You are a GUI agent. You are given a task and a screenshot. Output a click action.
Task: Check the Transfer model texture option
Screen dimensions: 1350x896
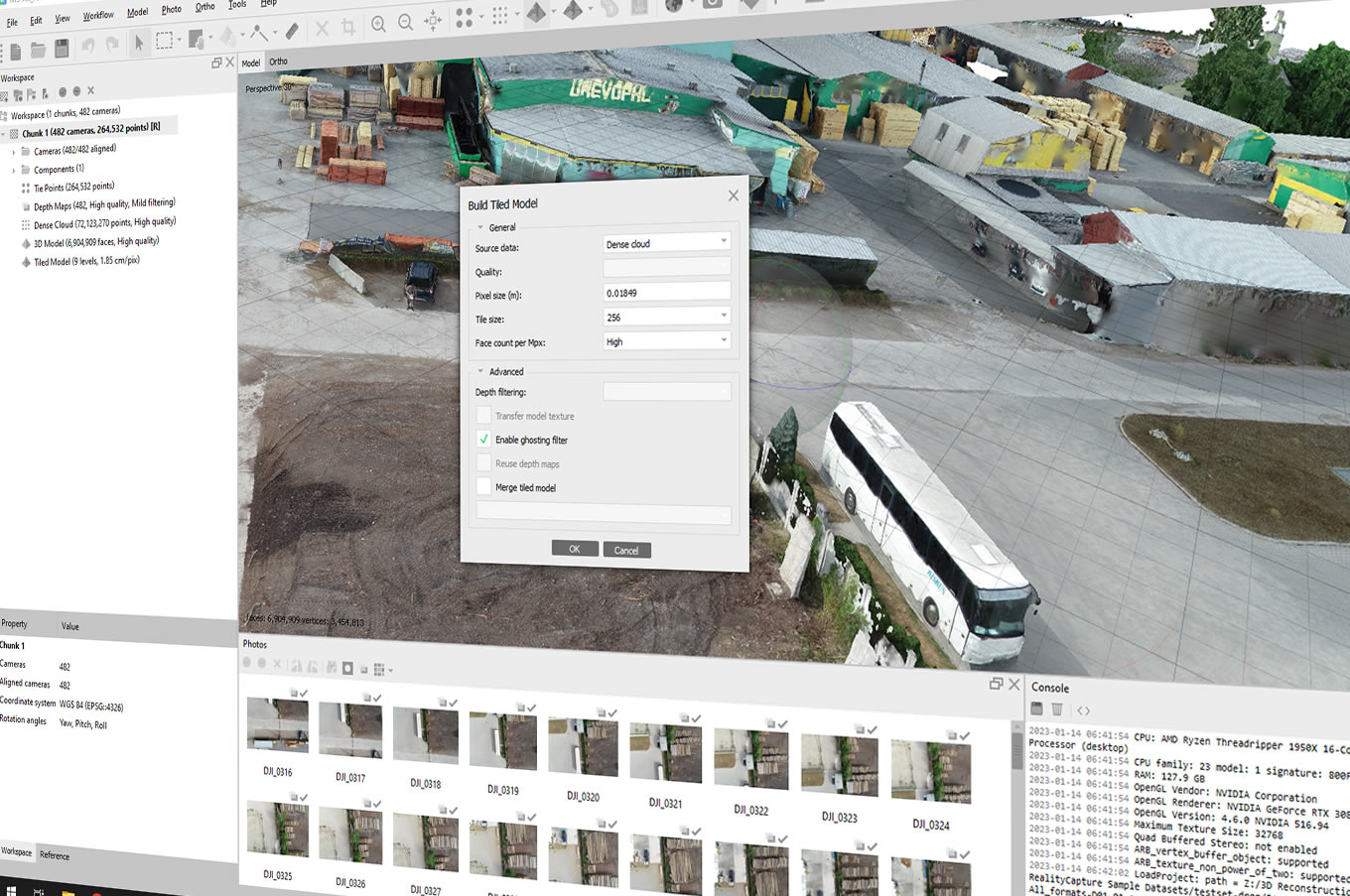point(483,415)
